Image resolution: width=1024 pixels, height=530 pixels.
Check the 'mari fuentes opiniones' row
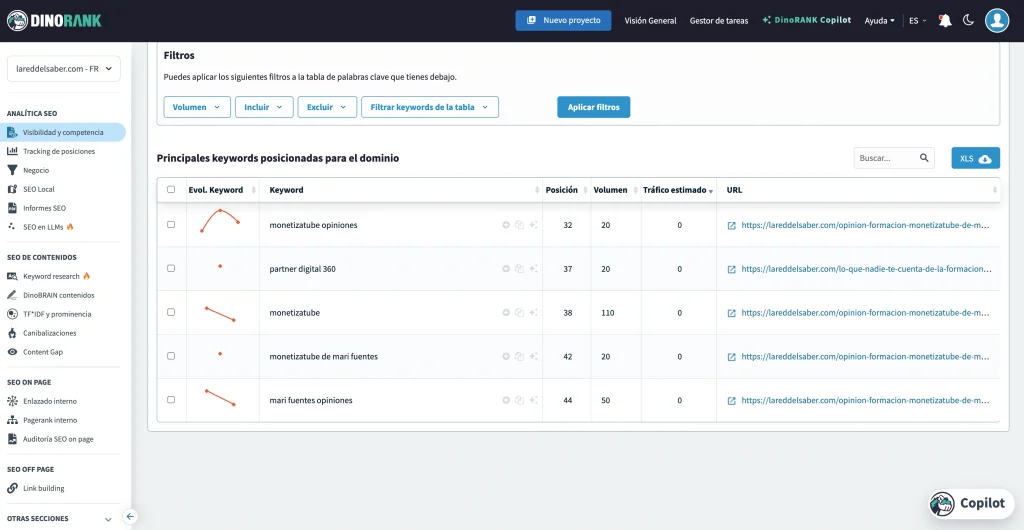click(171, 399)
